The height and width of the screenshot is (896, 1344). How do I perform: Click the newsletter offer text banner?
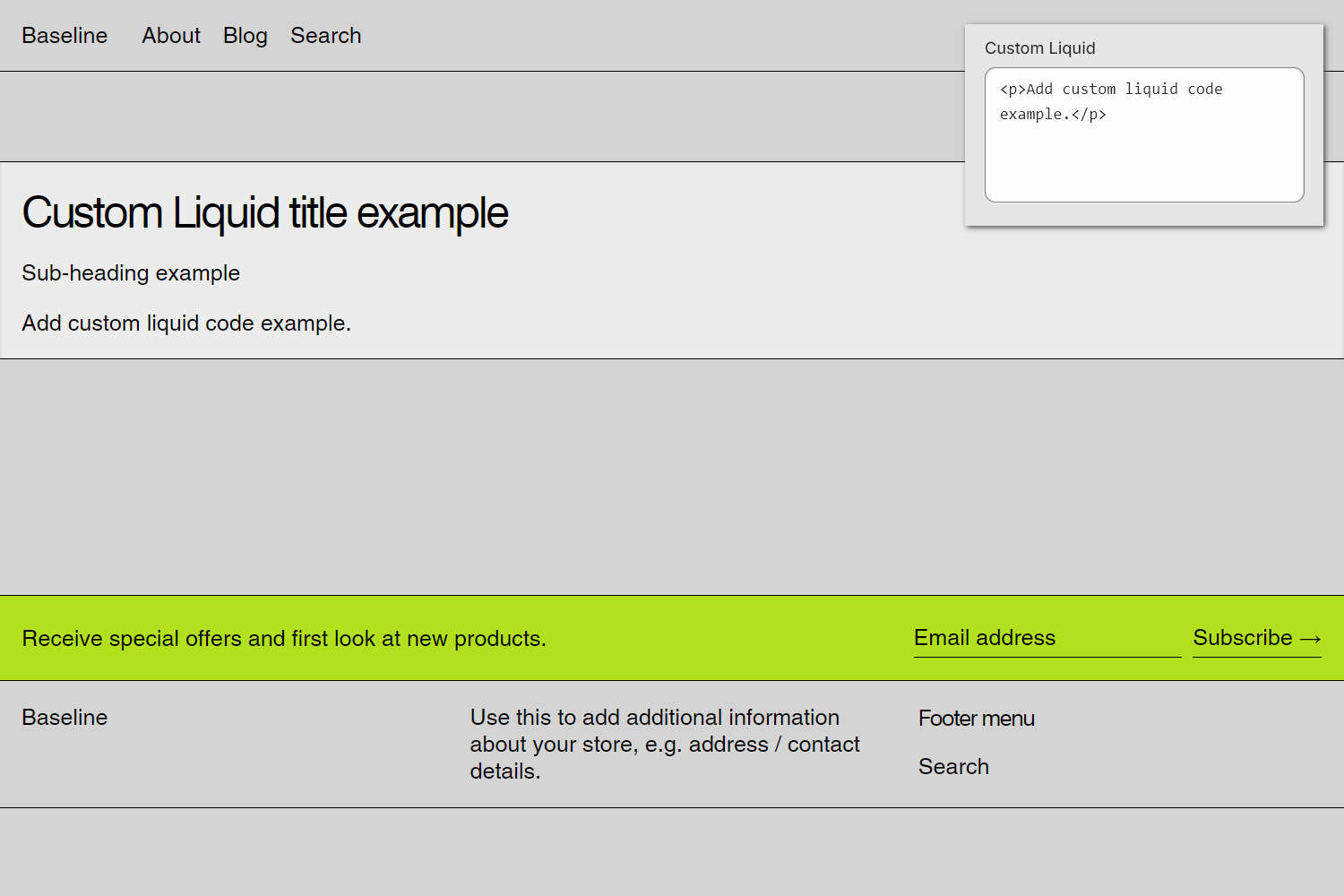pos(283,638)
